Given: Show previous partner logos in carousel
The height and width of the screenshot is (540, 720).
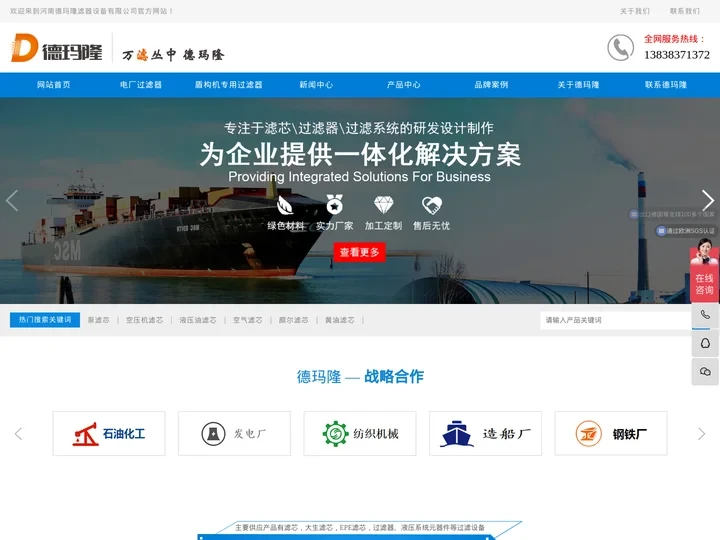Looking at the screenshot, I should pyautogui.click(x=18, y=433).
